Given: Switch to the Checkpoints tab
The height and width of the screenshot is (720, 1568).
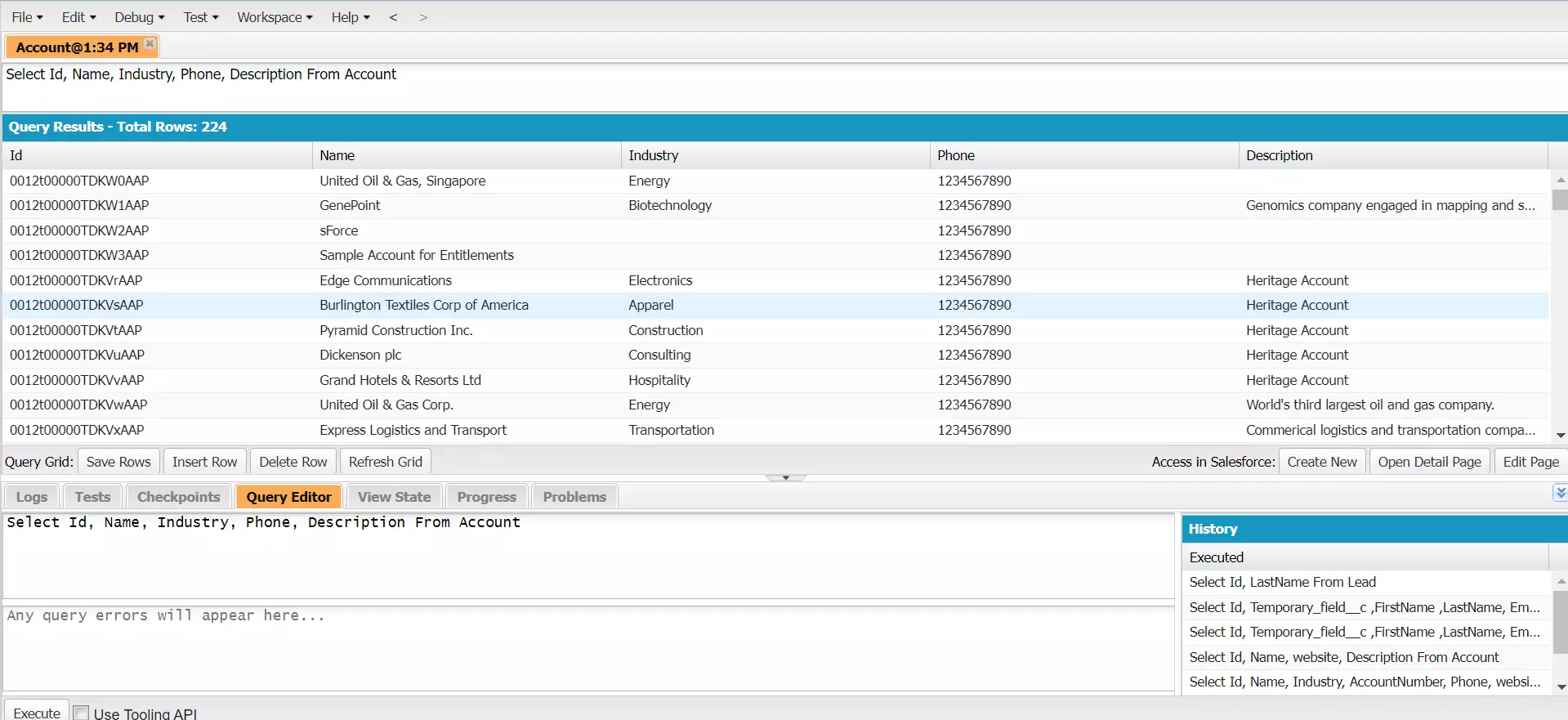Looking at the screenshot, I should click(x=179, y=497).
